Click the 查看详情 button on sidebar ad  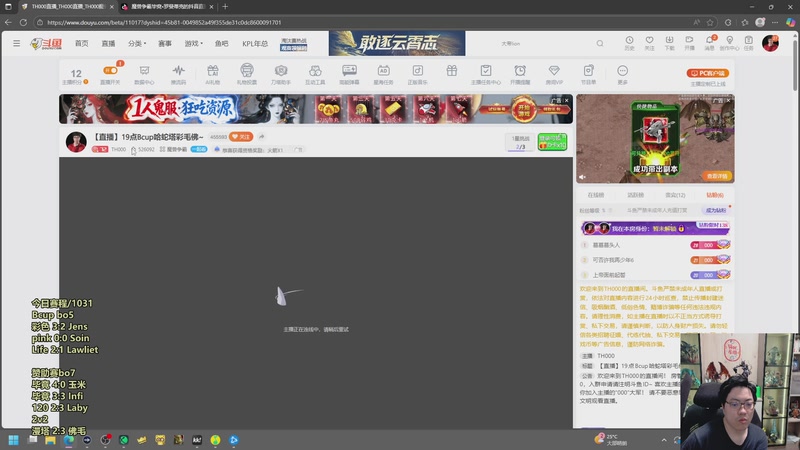coord(717,176)
